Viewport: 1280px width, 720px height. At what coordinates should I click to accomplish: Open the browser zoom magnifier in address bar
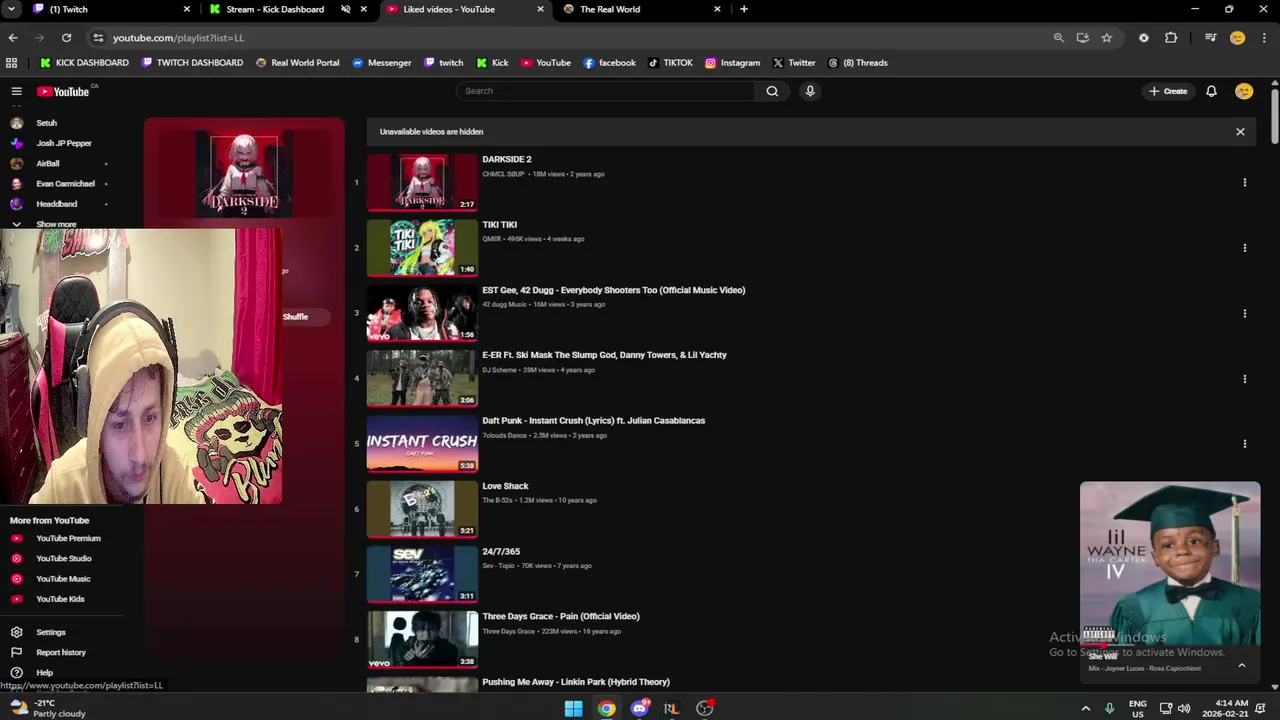pos(1058,37)
